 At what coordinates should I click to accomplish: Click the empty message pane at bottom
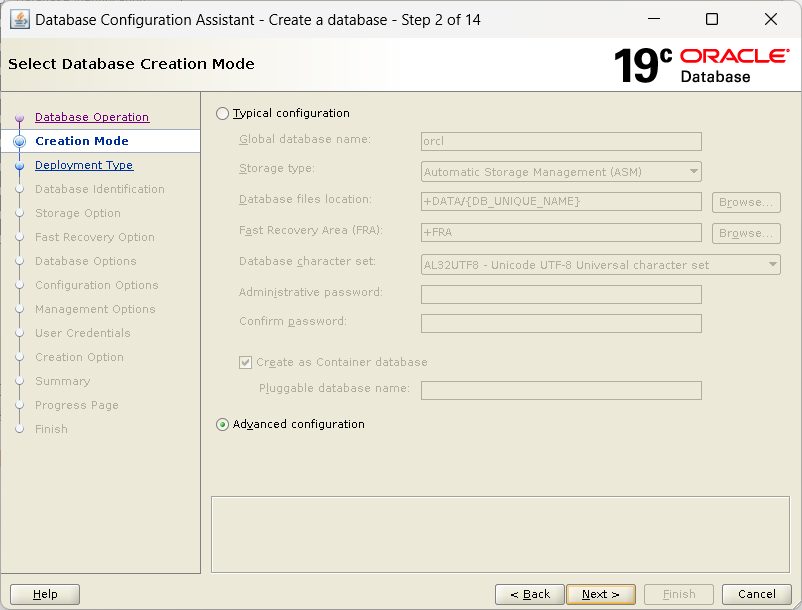tap(500, 534)
